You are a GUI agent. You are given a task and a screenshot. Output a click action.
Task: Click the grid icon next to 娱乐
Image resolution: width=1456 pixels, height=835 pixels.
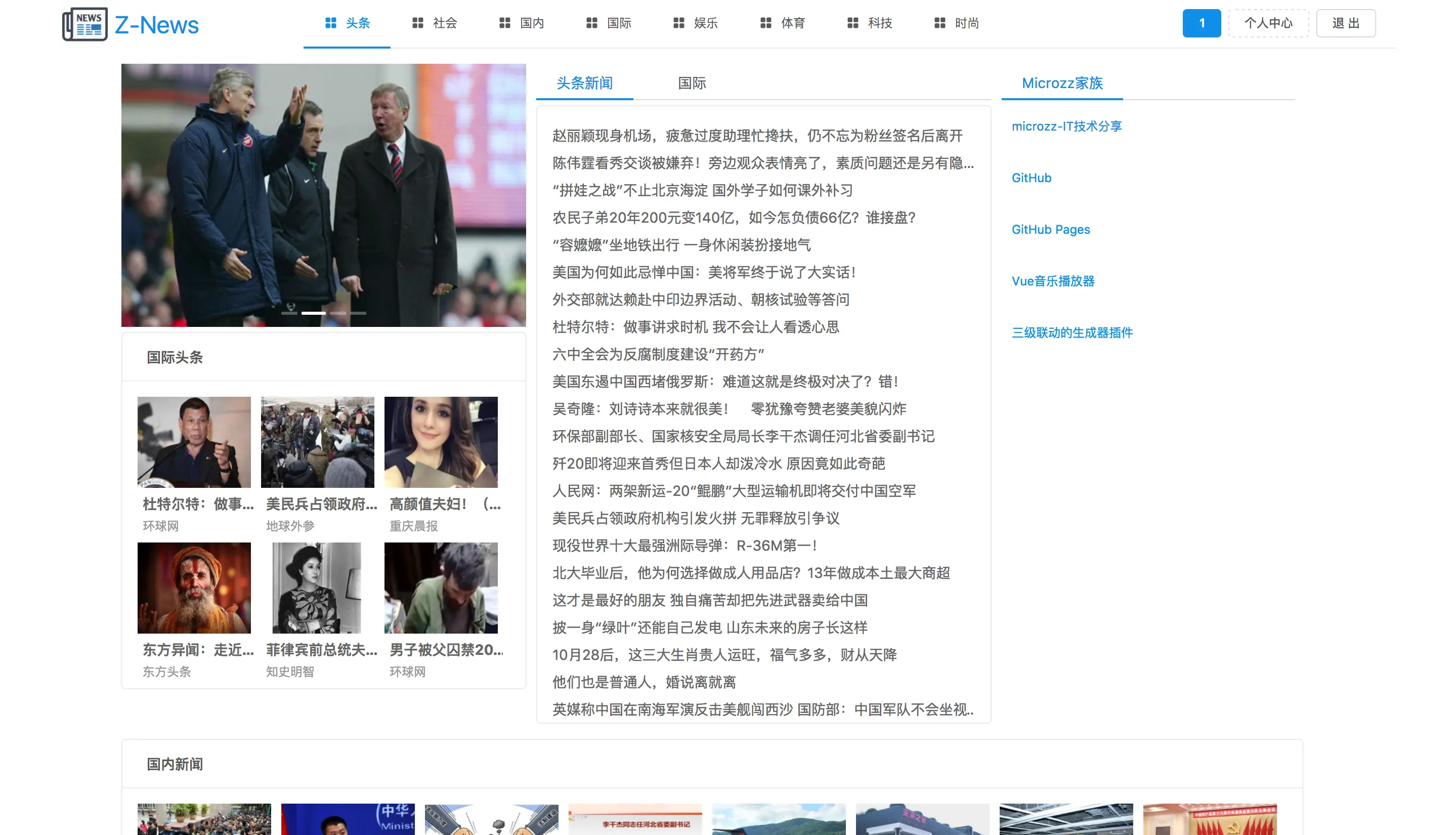[x=679, y=23]
